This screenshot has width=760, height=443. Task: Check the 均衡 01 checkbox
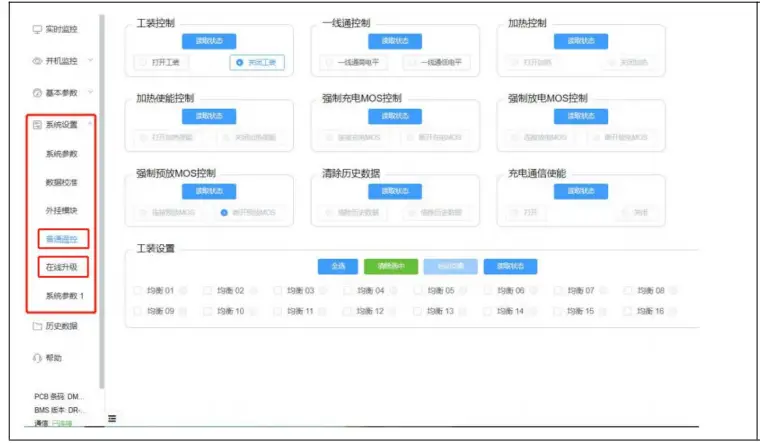tap(137, 291)
